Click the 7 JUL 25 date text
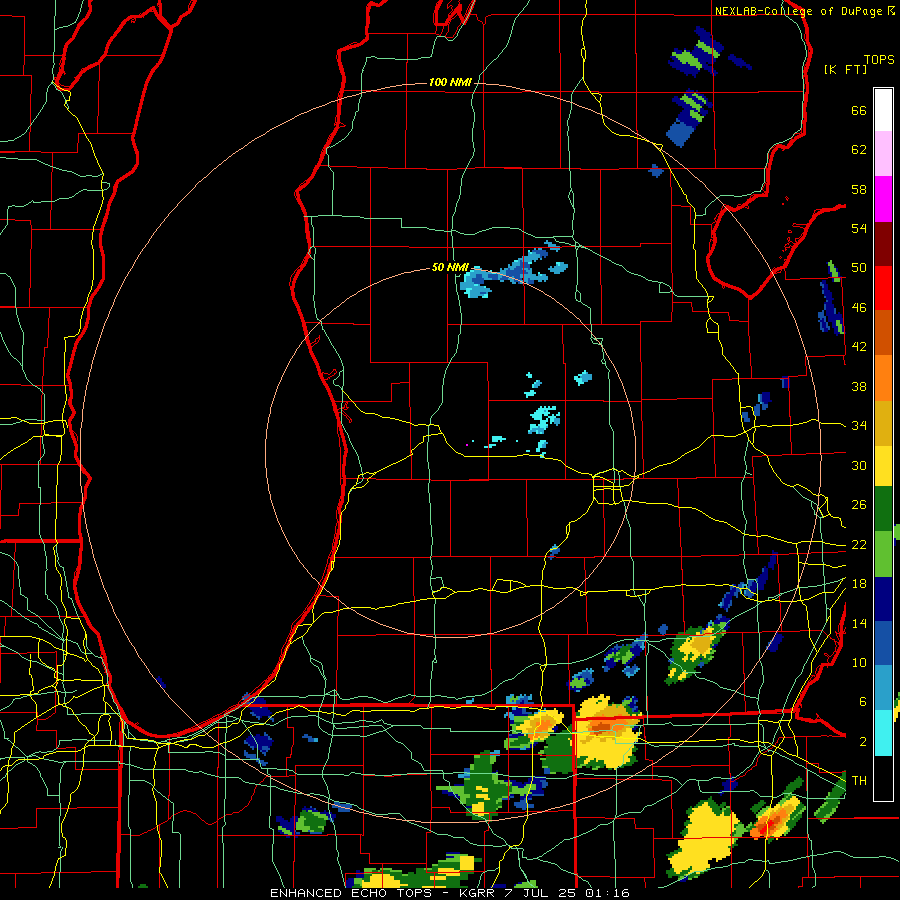 click(541, 893)
